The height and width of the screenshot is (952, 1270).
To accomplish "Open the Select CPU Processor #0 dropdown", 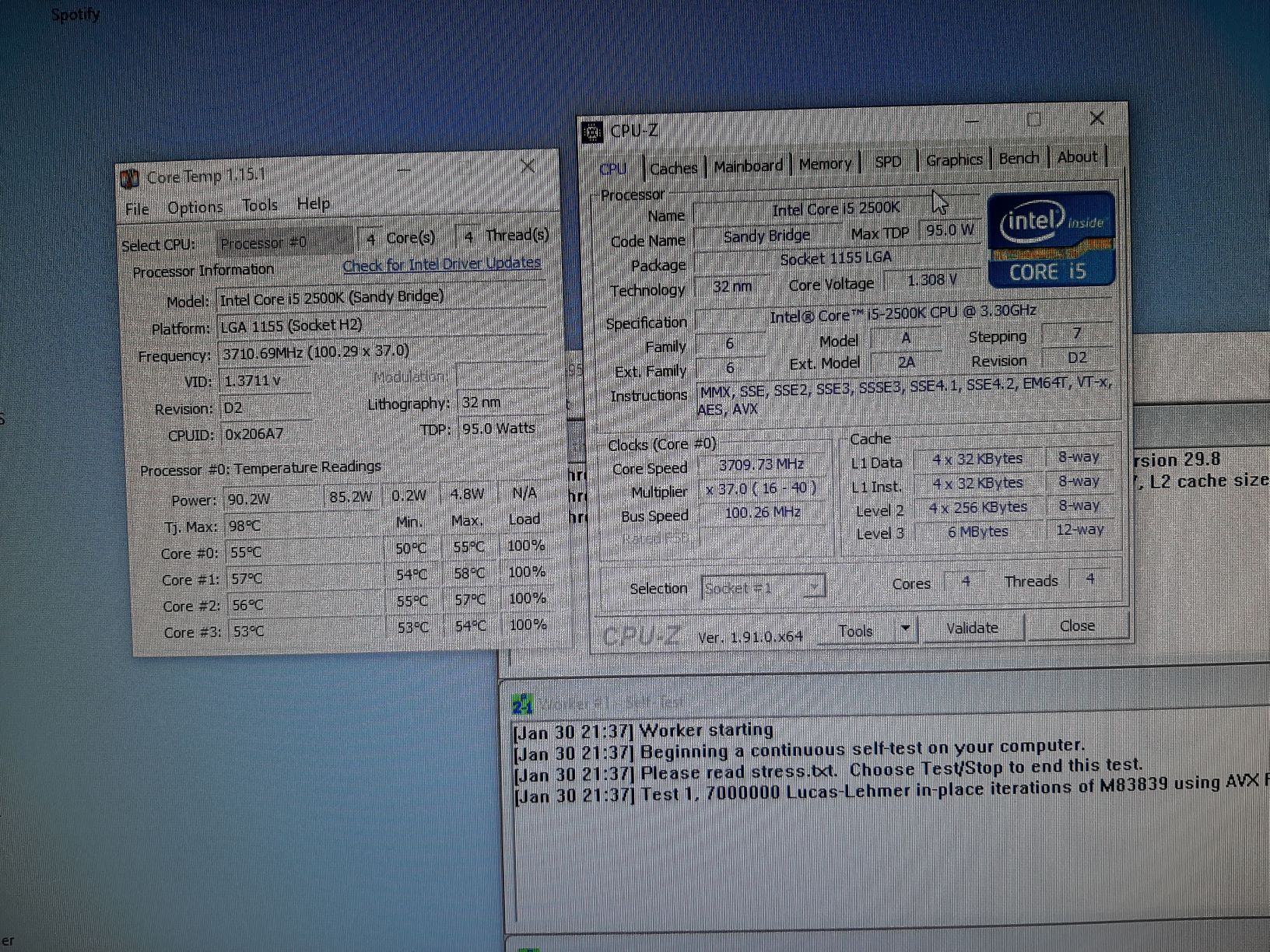I will (284, 242).
